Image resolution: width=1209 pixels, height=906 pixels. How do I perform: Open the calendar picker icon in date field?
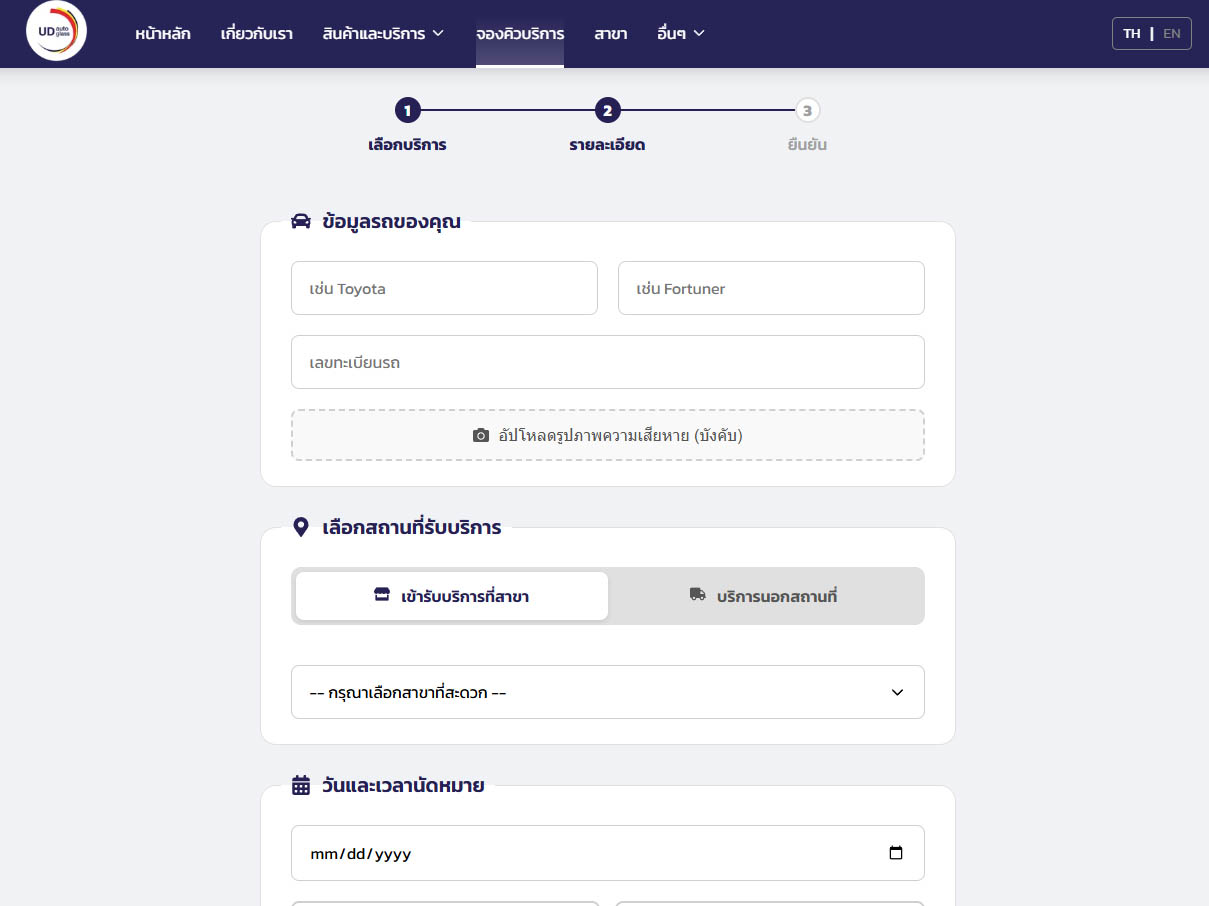pos(895,853)
